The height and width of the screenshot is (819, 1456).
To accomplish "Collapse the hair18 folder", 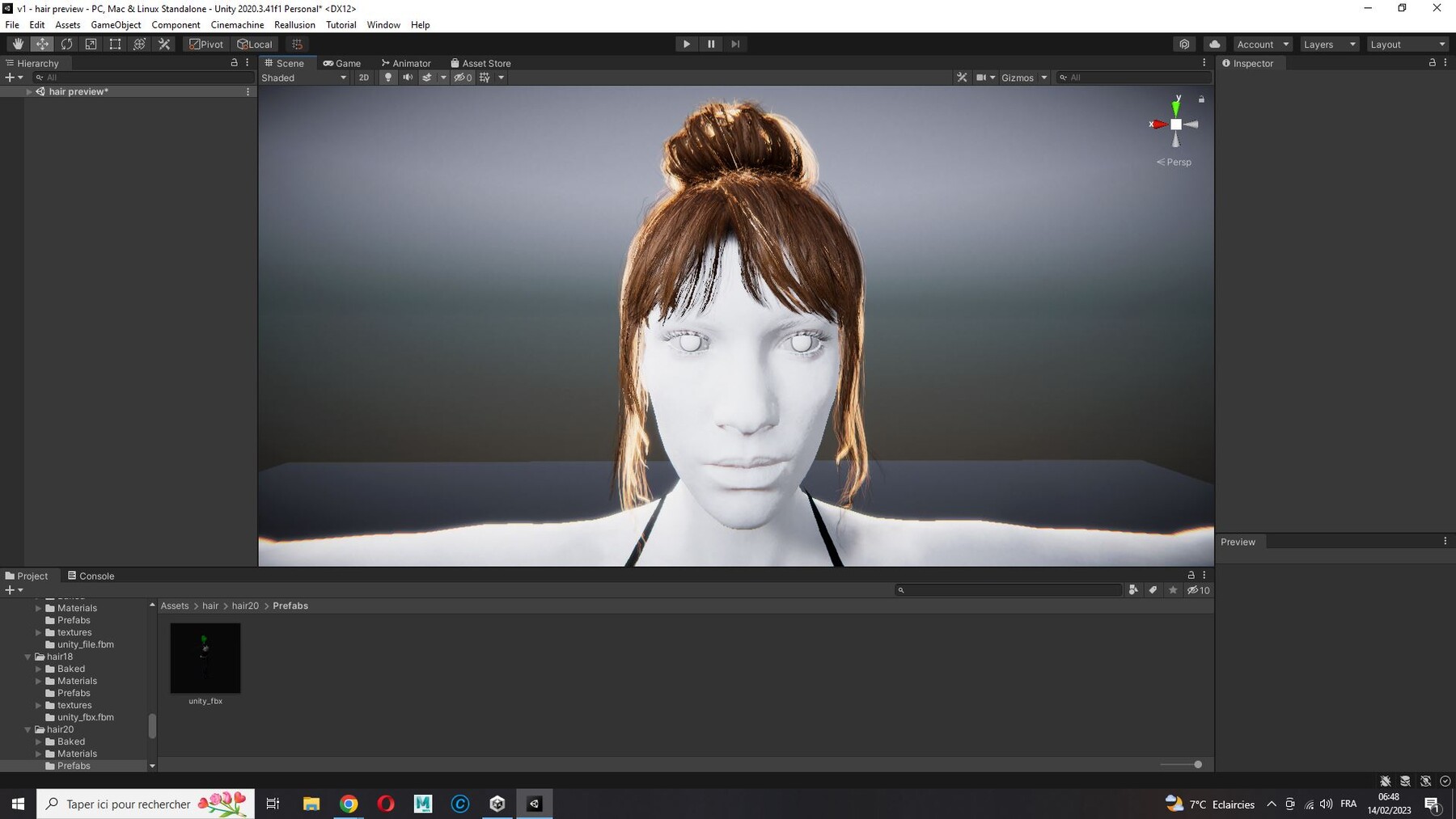I will (28, 656).
